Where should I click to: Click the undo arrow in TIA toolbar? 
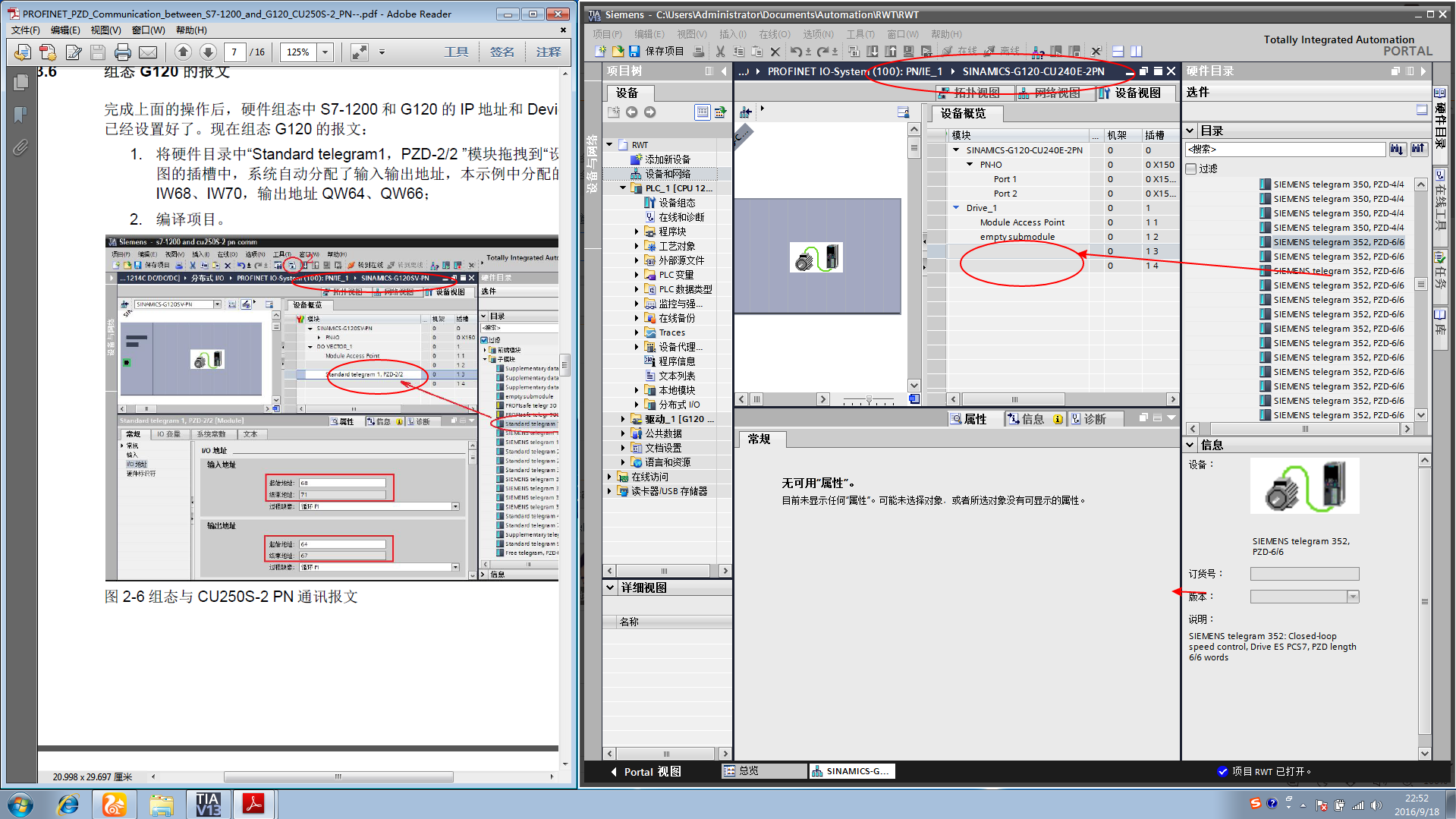795,51
